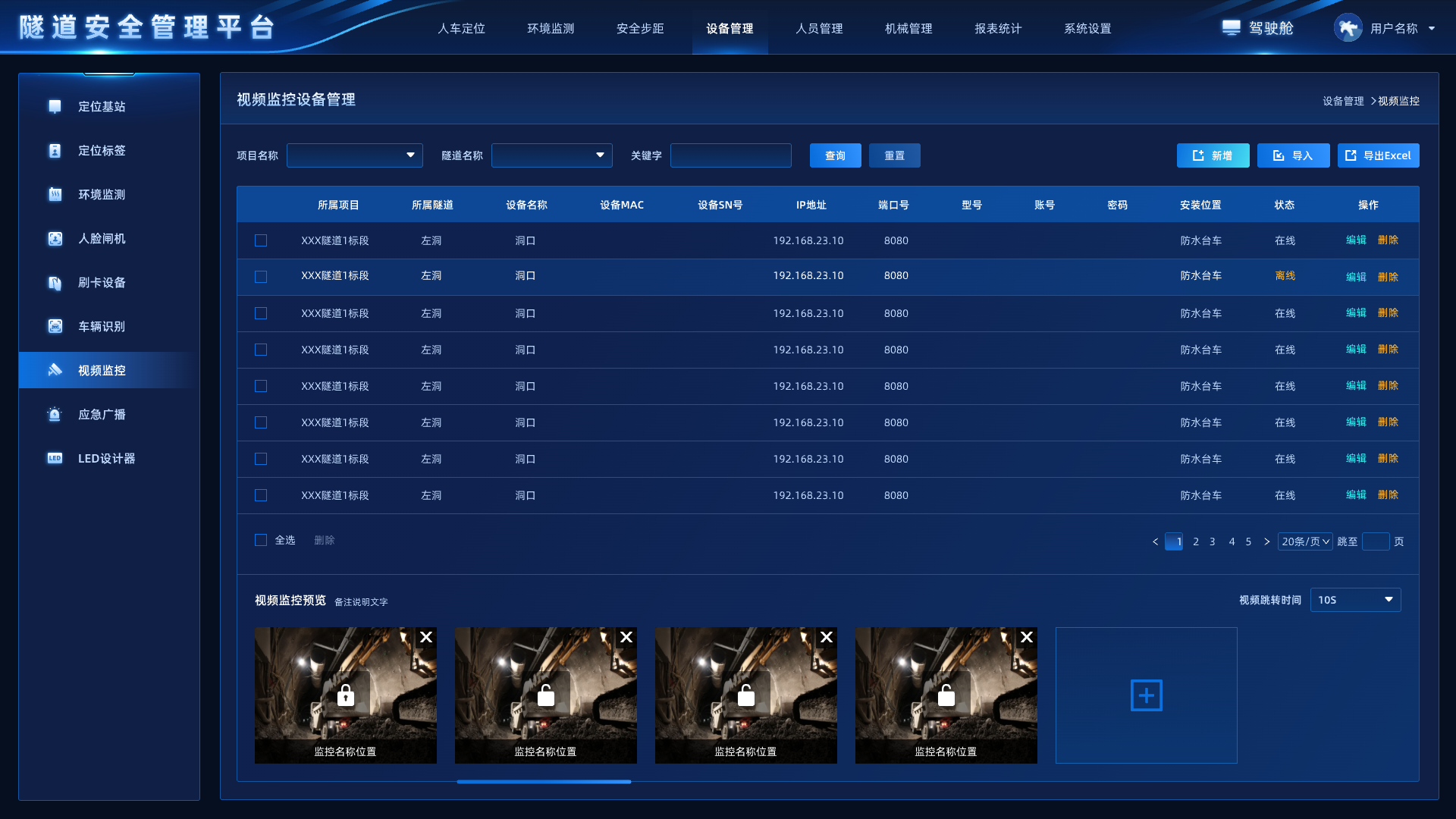Add new video preview with plus icon
This screenshot has width=1456, height=819.
[x=1146, y=695]
